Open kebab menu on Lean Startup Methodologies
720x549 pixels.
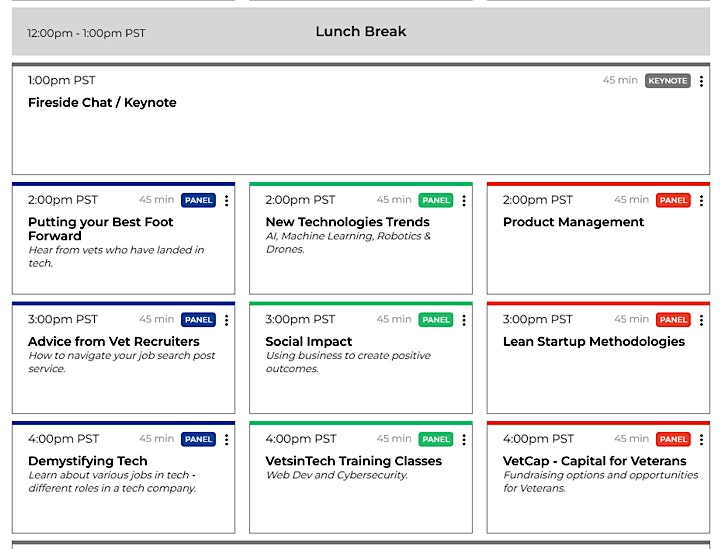click(x=701, y=320)
